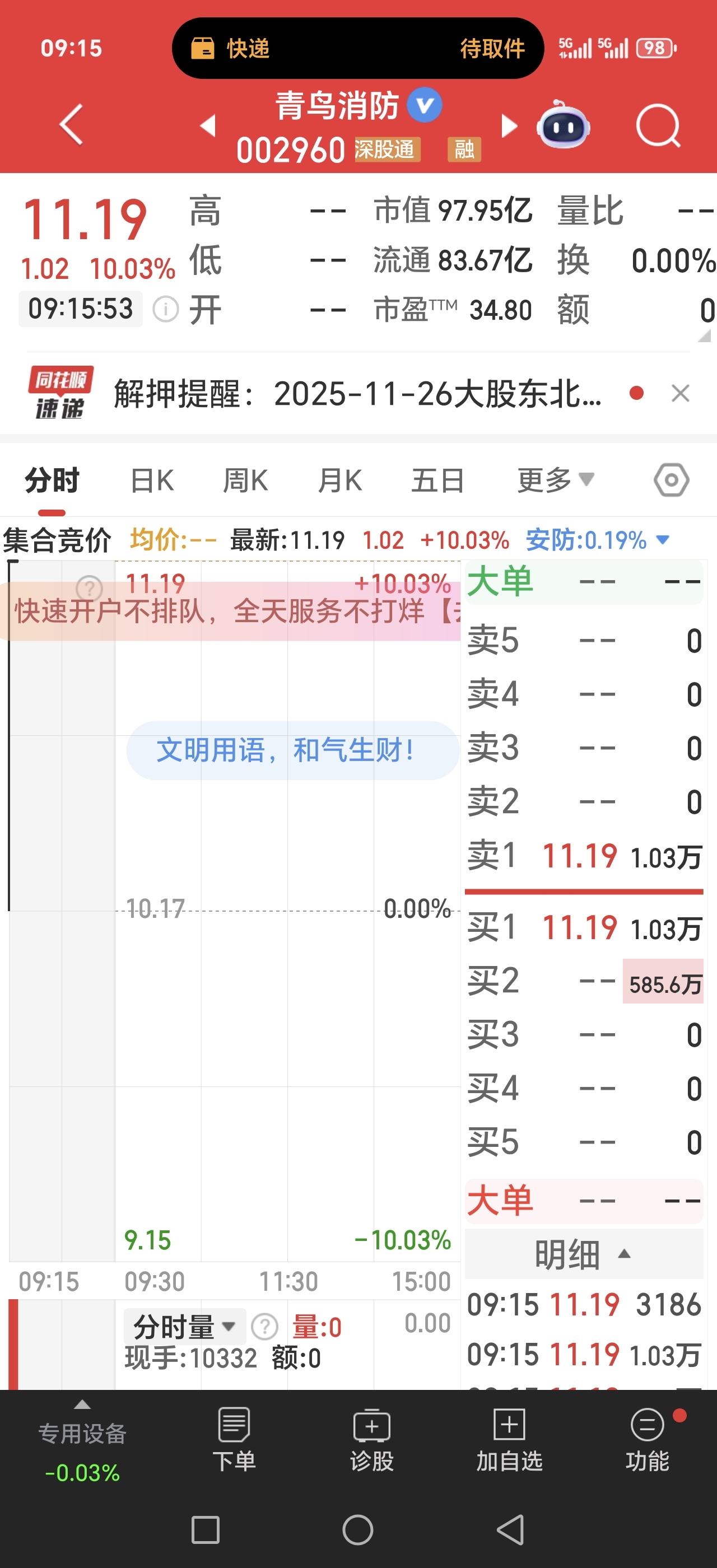Switch to 日K tab
Screen dimensions: 717x1568
point(152,480)
